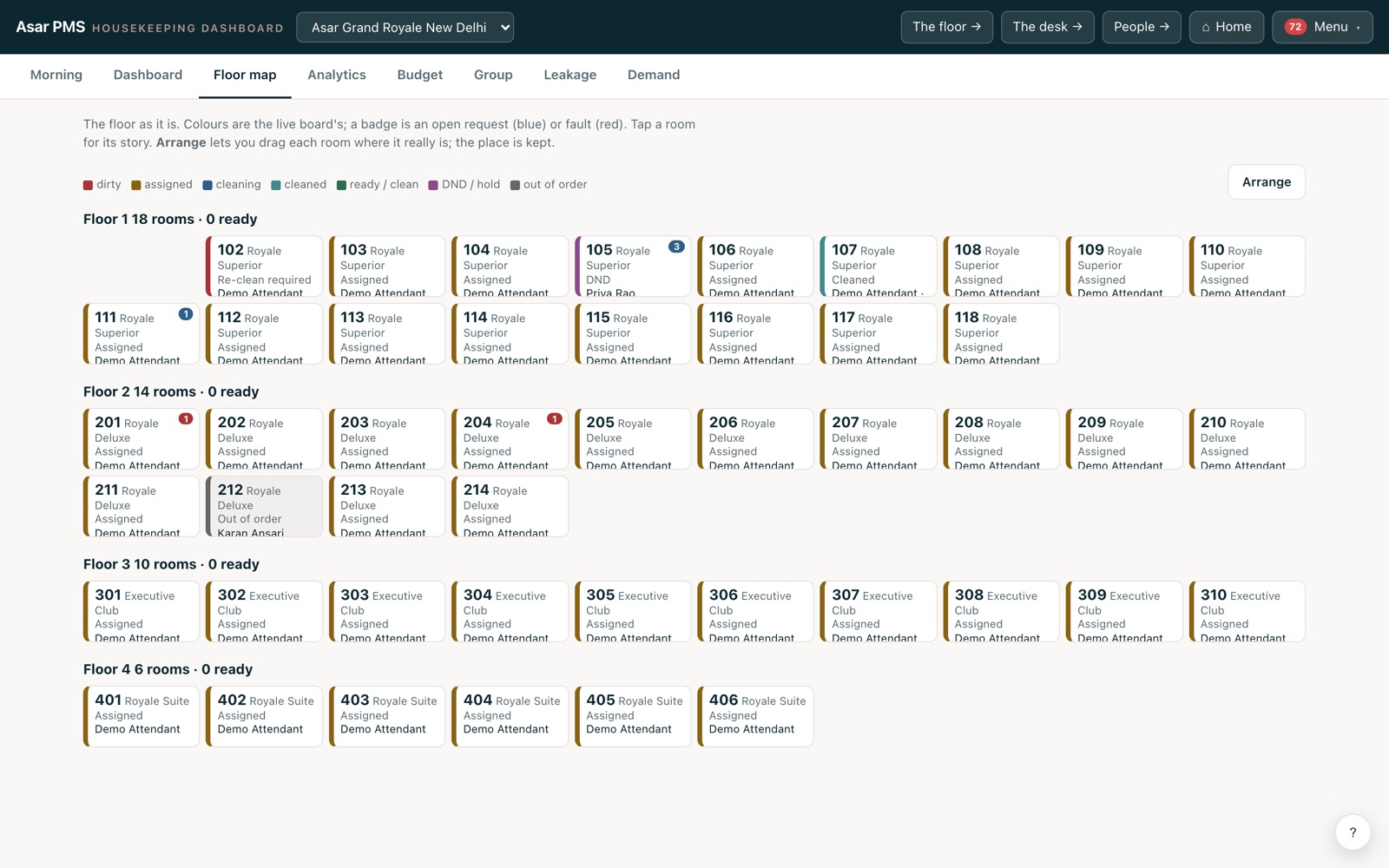Select the Floor map tab
The width and height of the screenshot is (1389, 868).
pyautogui.click(x=245, y=75)
